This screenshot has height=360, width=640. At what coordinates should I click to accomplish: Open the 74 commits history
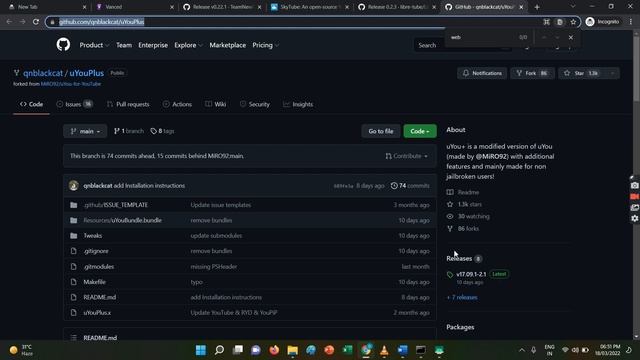coord(410,186)
